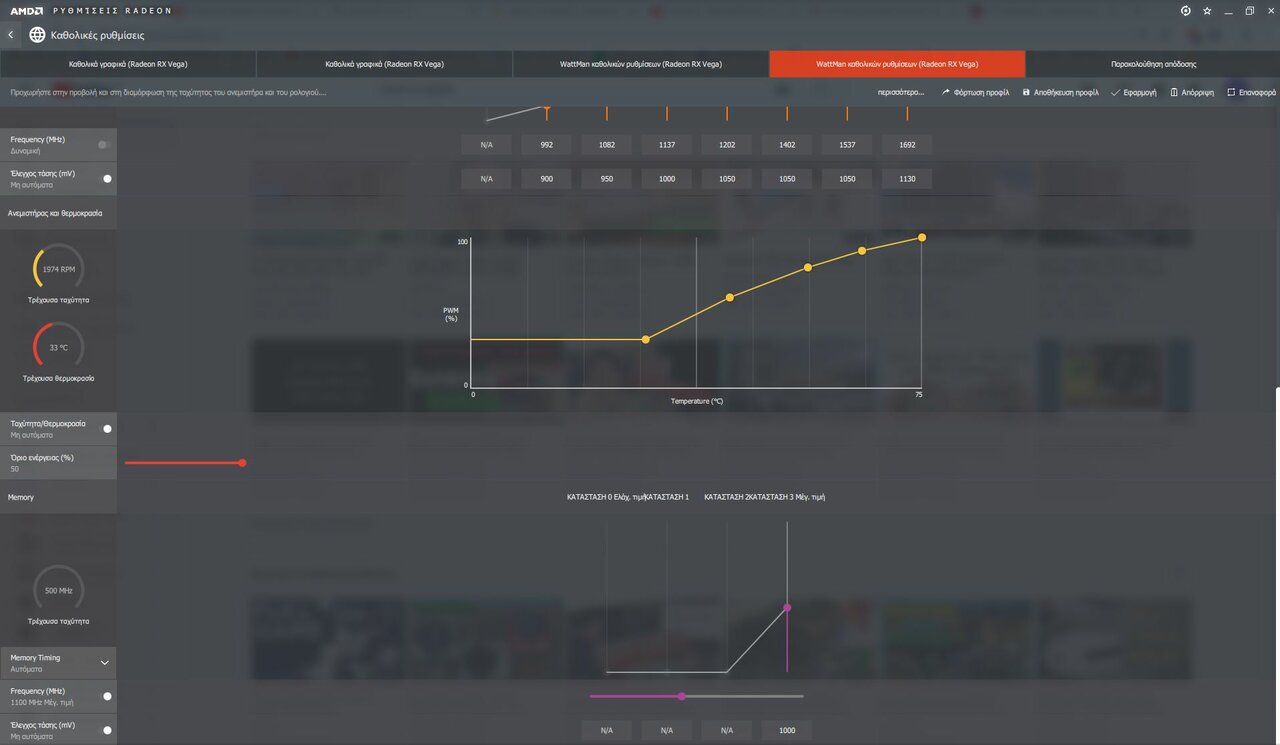
Task: Edit the 1130 mV voltage field
Action: pos(907,179)
